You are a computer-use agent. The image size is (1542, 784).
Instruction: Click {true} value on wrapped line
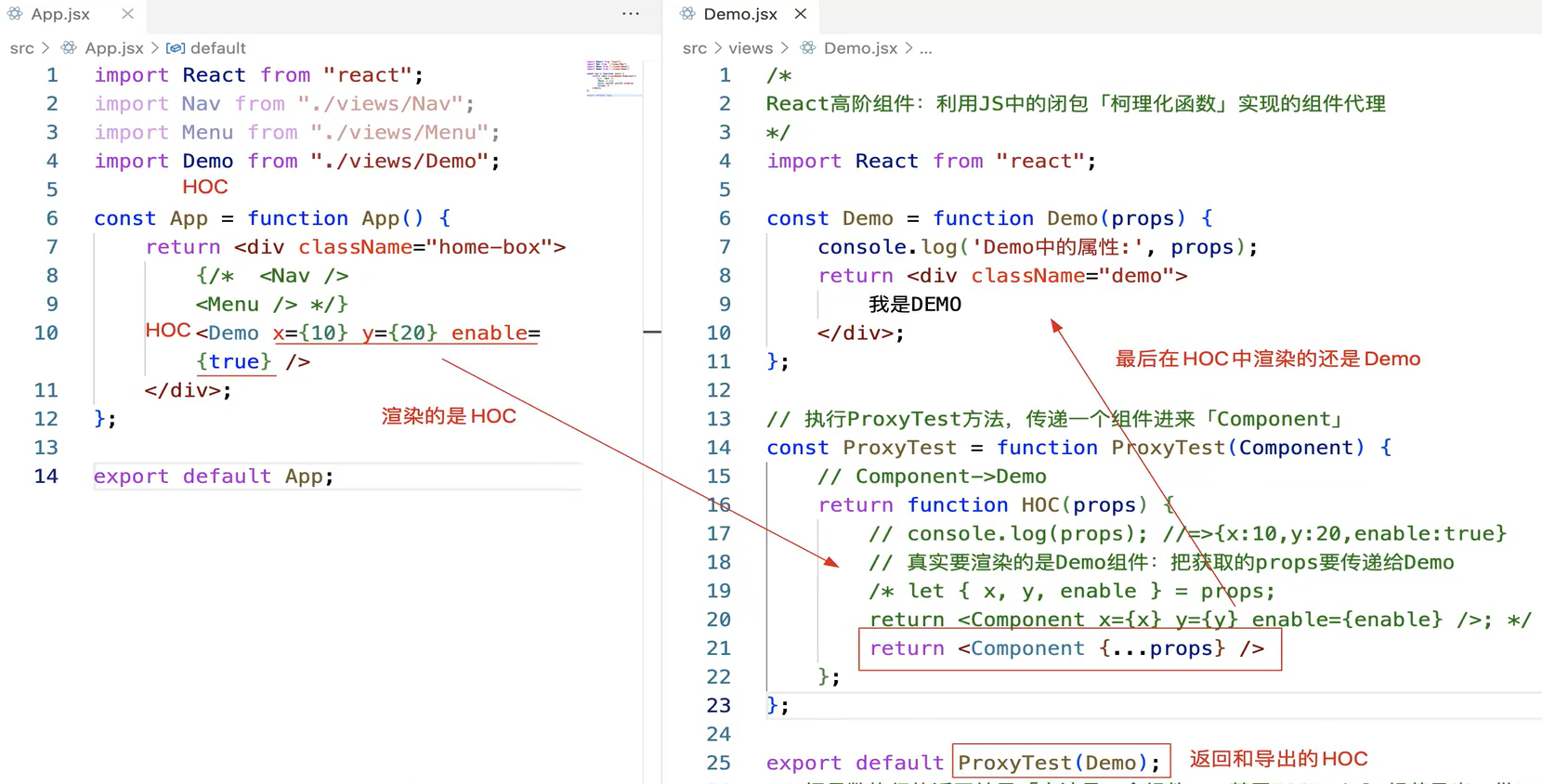pos(233,362)
